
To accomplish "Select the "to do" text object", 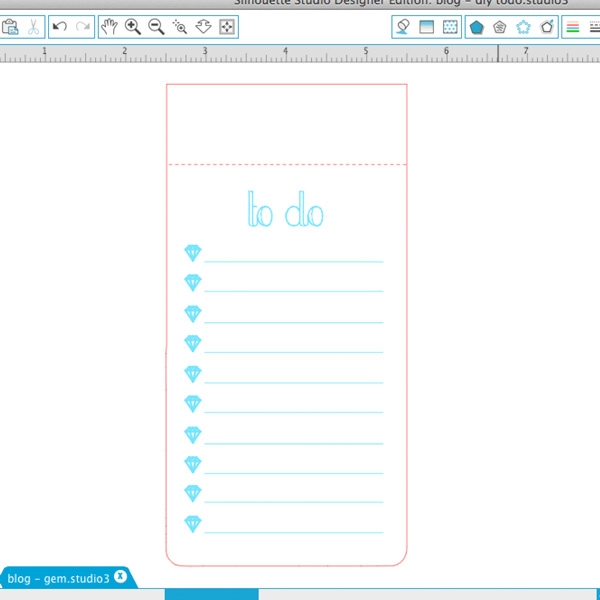I will pyautogui.click(x=285, y=209).
